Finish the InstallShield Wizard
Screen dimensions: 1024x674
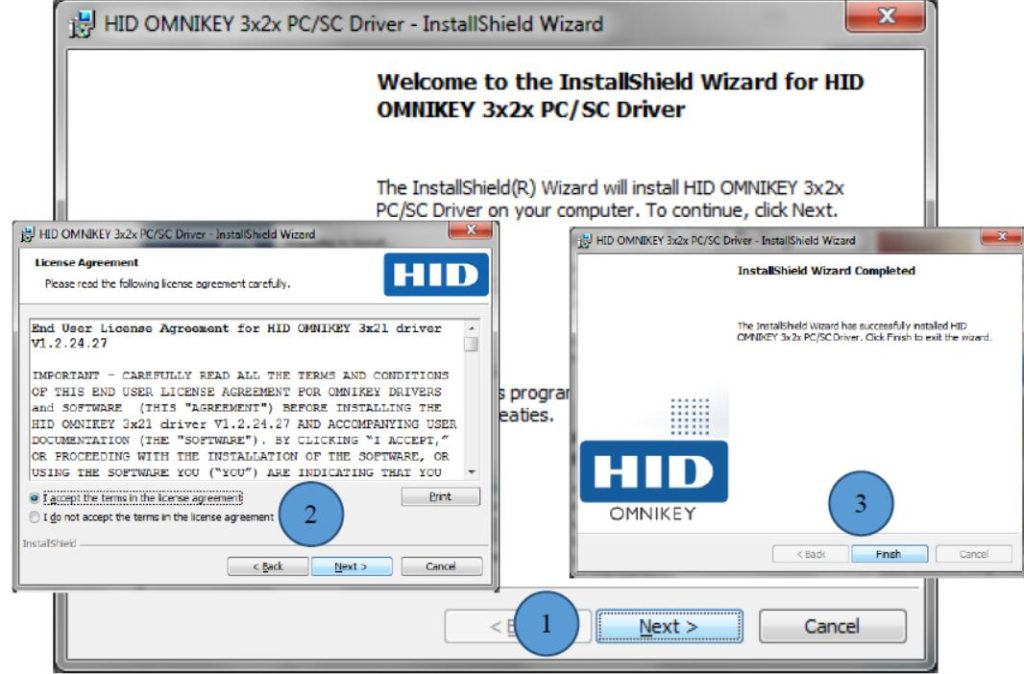(x=889, y=553)
